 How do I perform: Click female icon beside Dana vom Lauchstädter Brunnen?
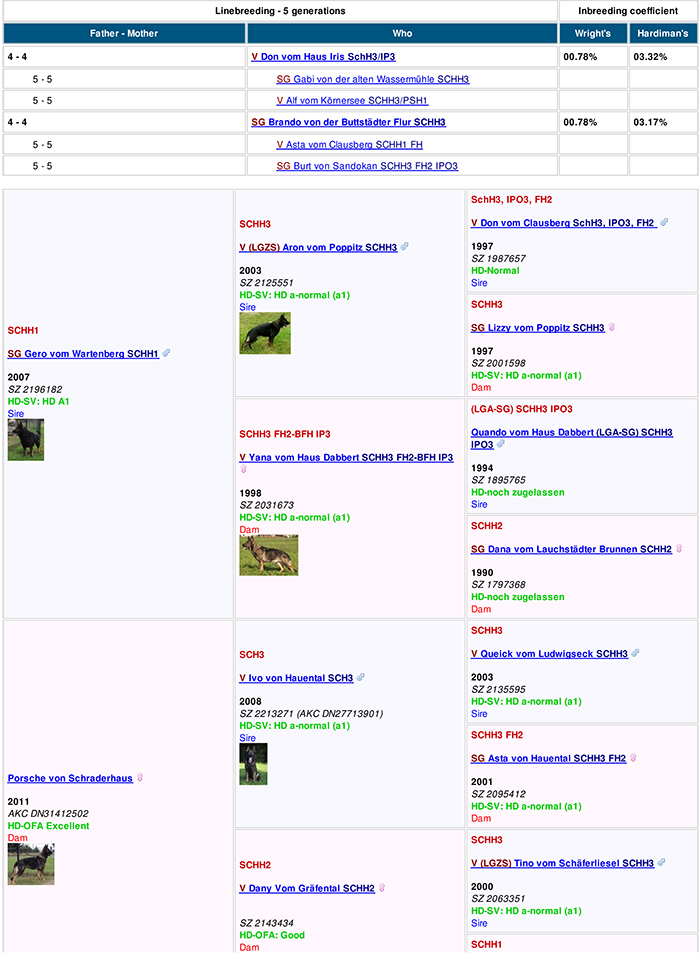click(x=679, y=549)
